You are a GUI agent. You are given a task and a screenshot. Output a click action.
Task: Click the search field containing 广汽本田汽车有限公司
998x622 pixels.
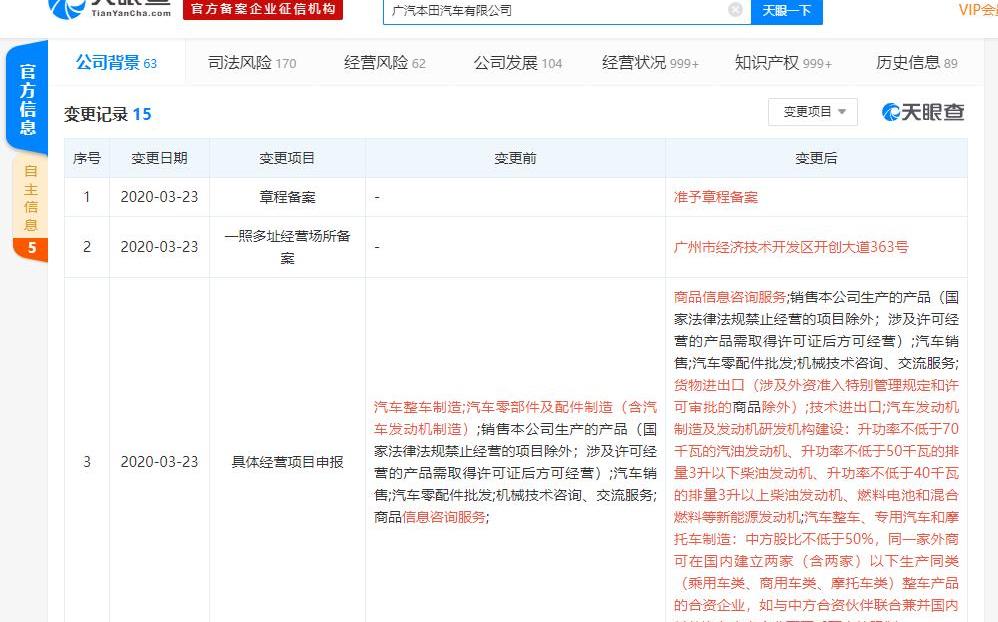coord(567,11)
